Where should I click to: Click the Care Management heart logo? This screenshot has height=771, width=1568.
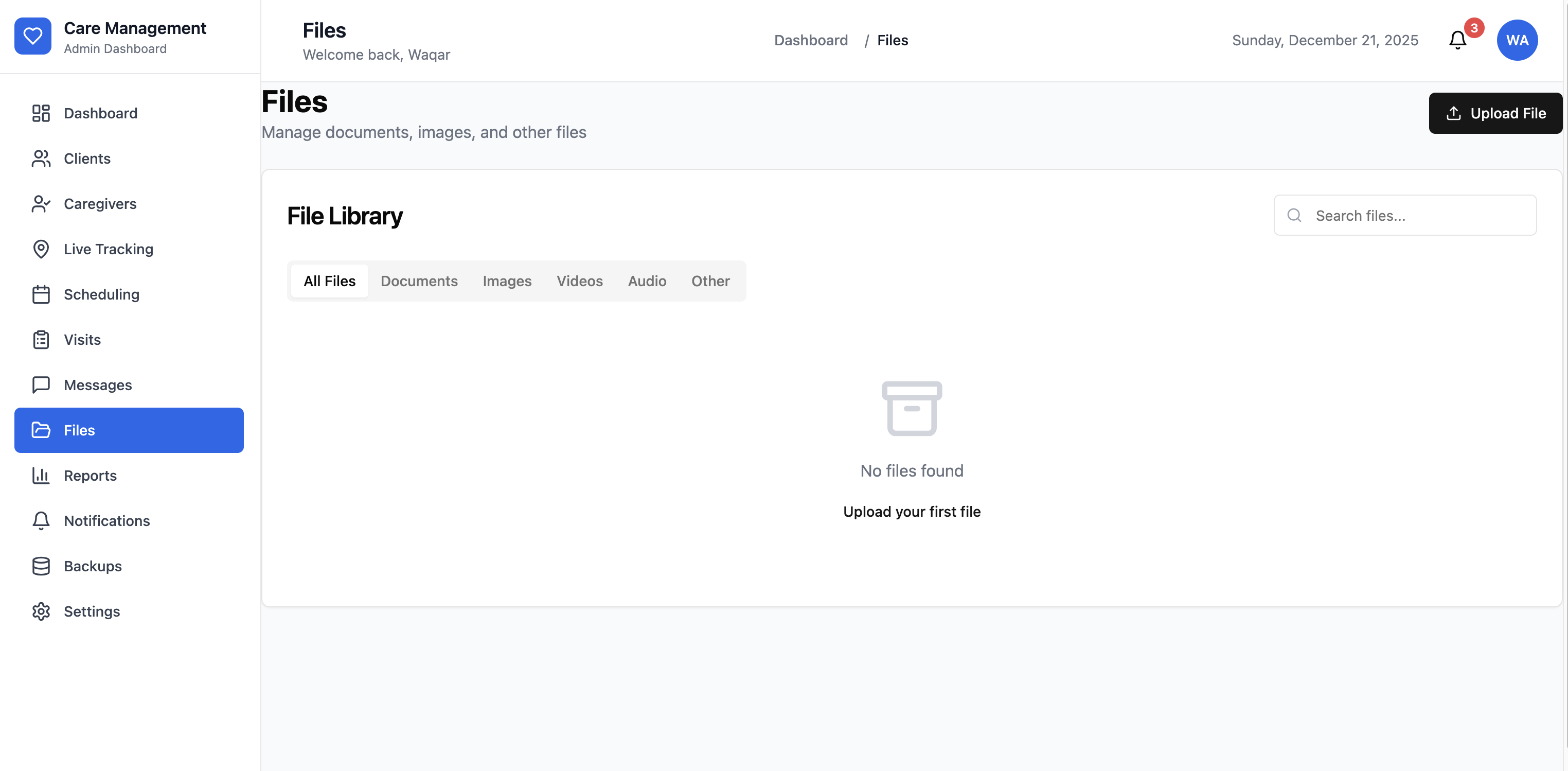(33, 36)
